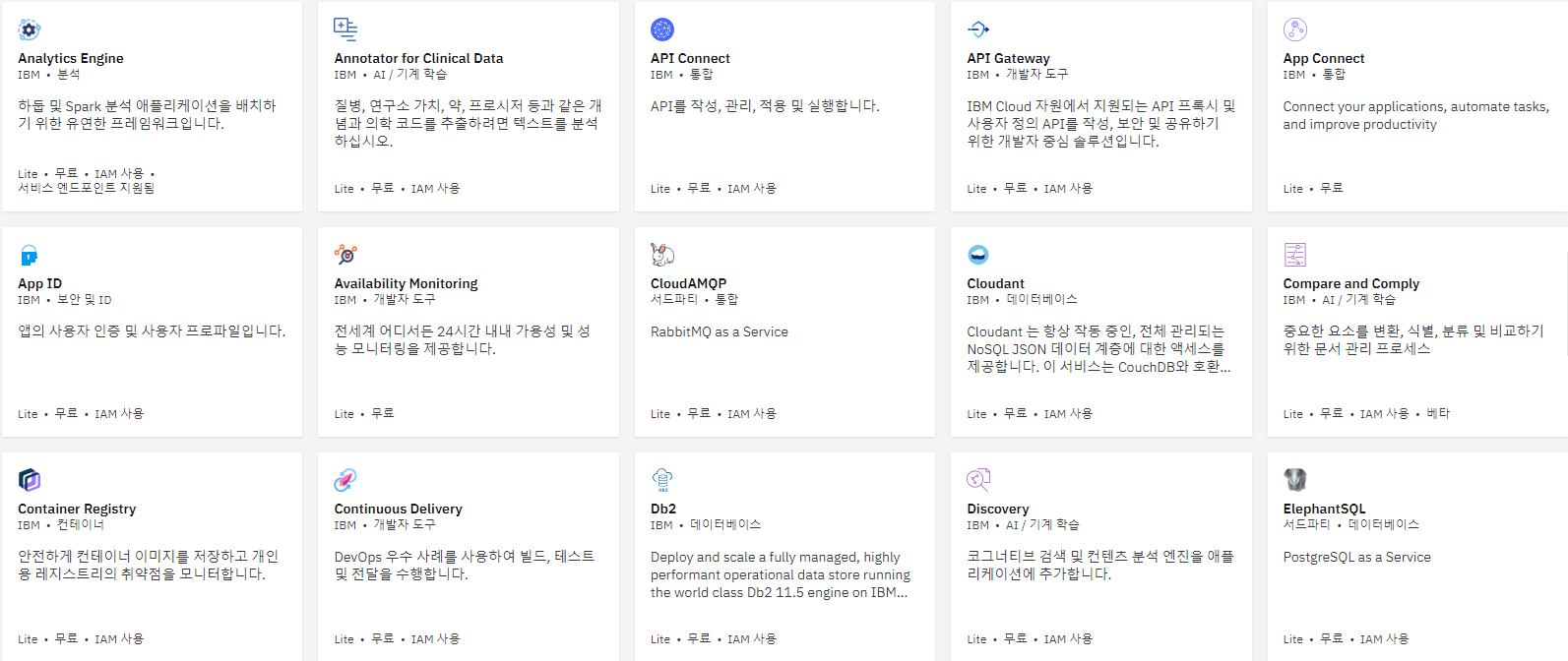Click 'PostgreSQL as a Service' description
Image resolution: width=1568 pixels, height=661 pixels.
[x=1356, y=557]
